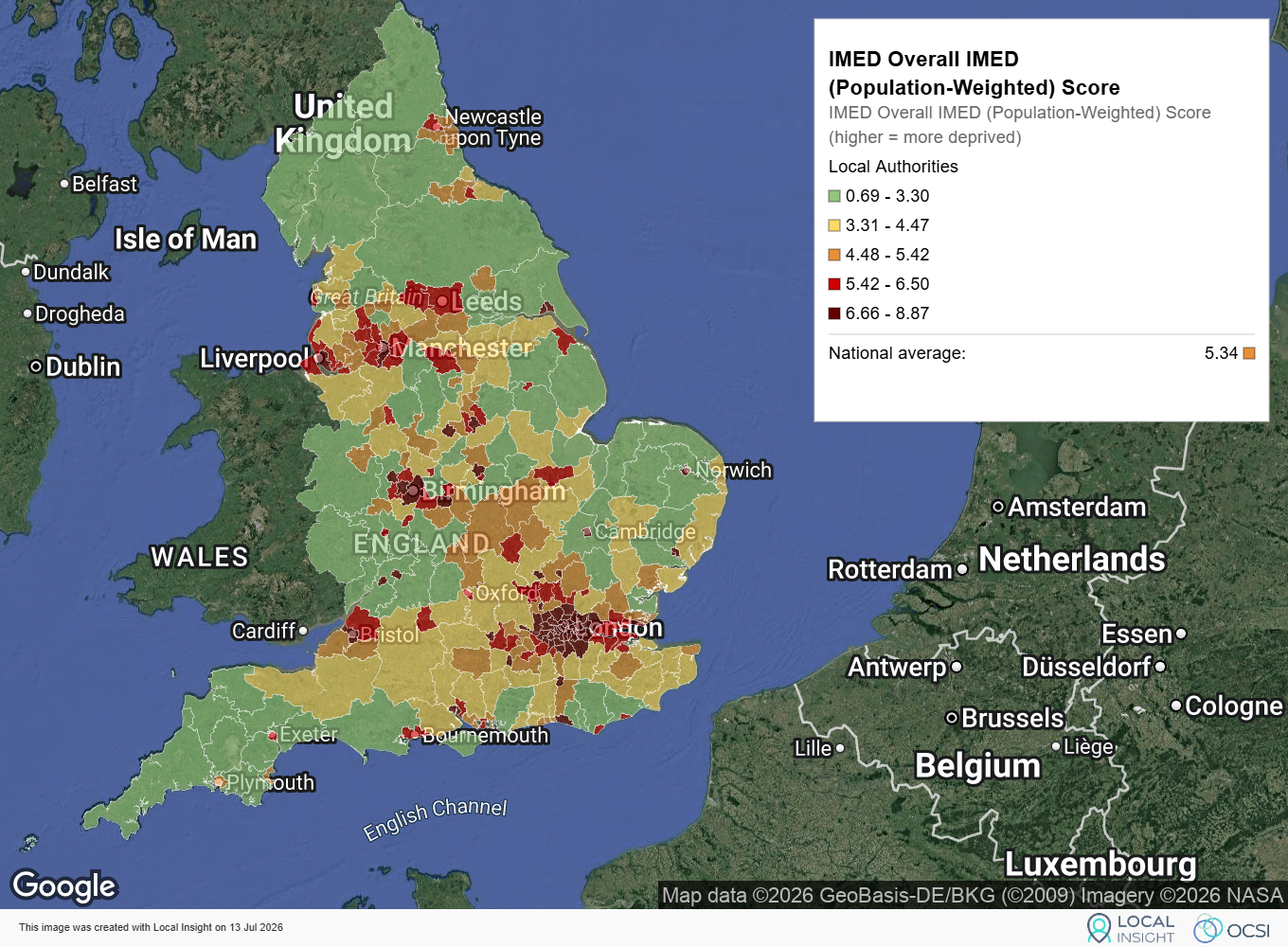Click the Luxembourg country label

click(1100, 864)
